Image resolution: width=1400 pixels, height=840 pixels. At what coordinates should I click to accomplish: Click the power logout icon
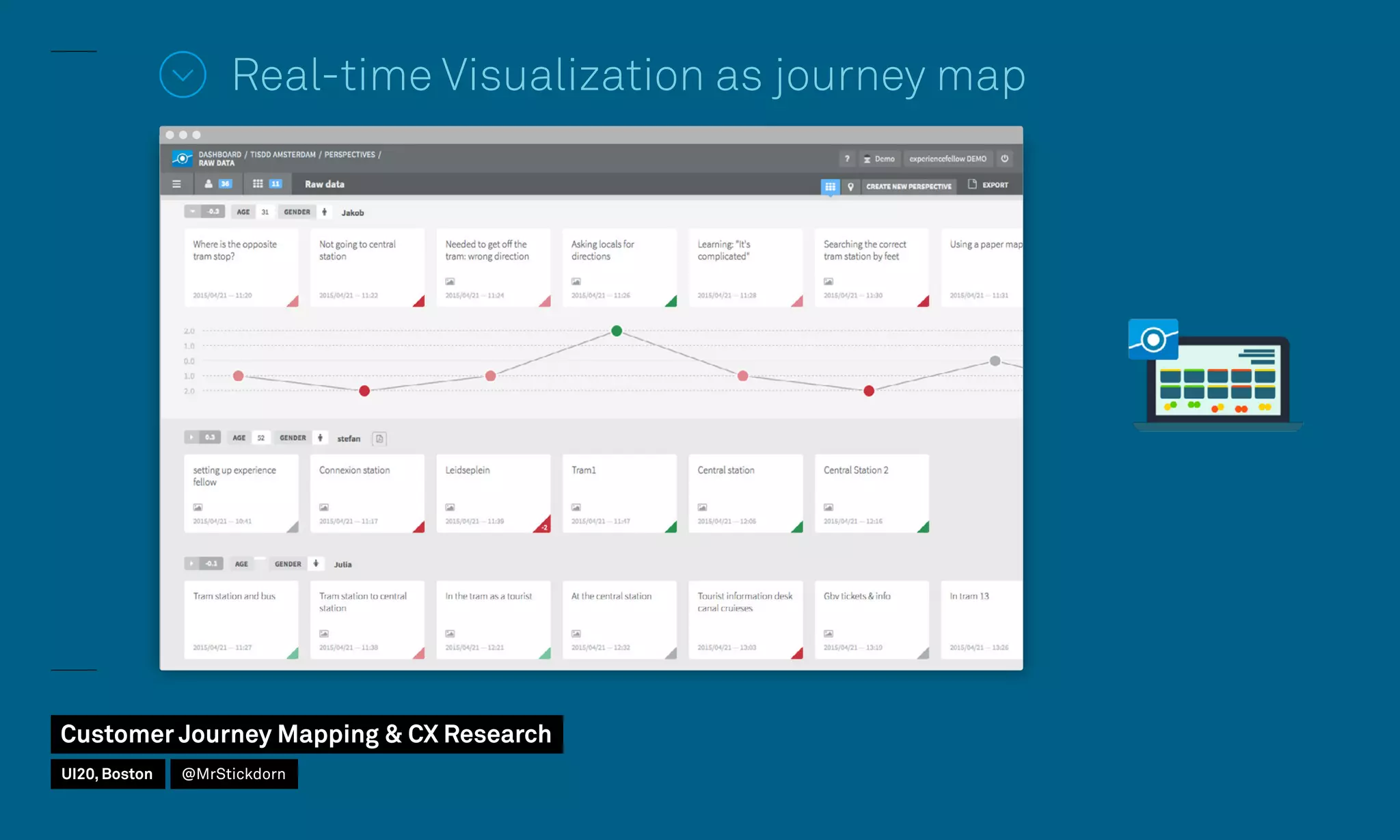pos(1005,159)
